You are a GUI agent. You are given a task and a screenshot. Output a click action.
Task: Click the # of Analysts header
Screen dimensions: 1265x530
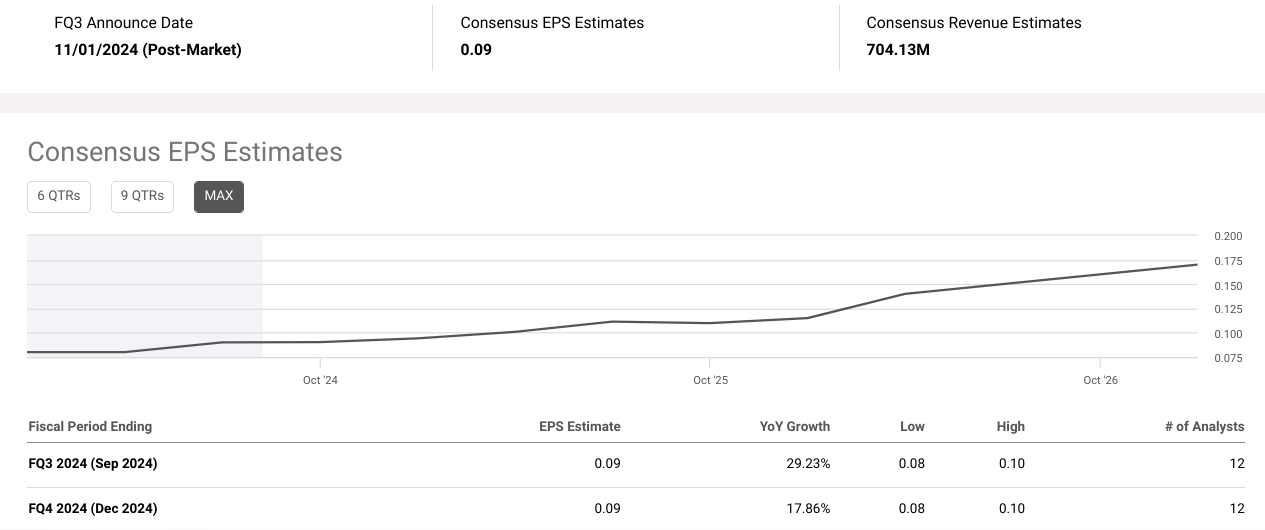click(x=1204, y=426)
